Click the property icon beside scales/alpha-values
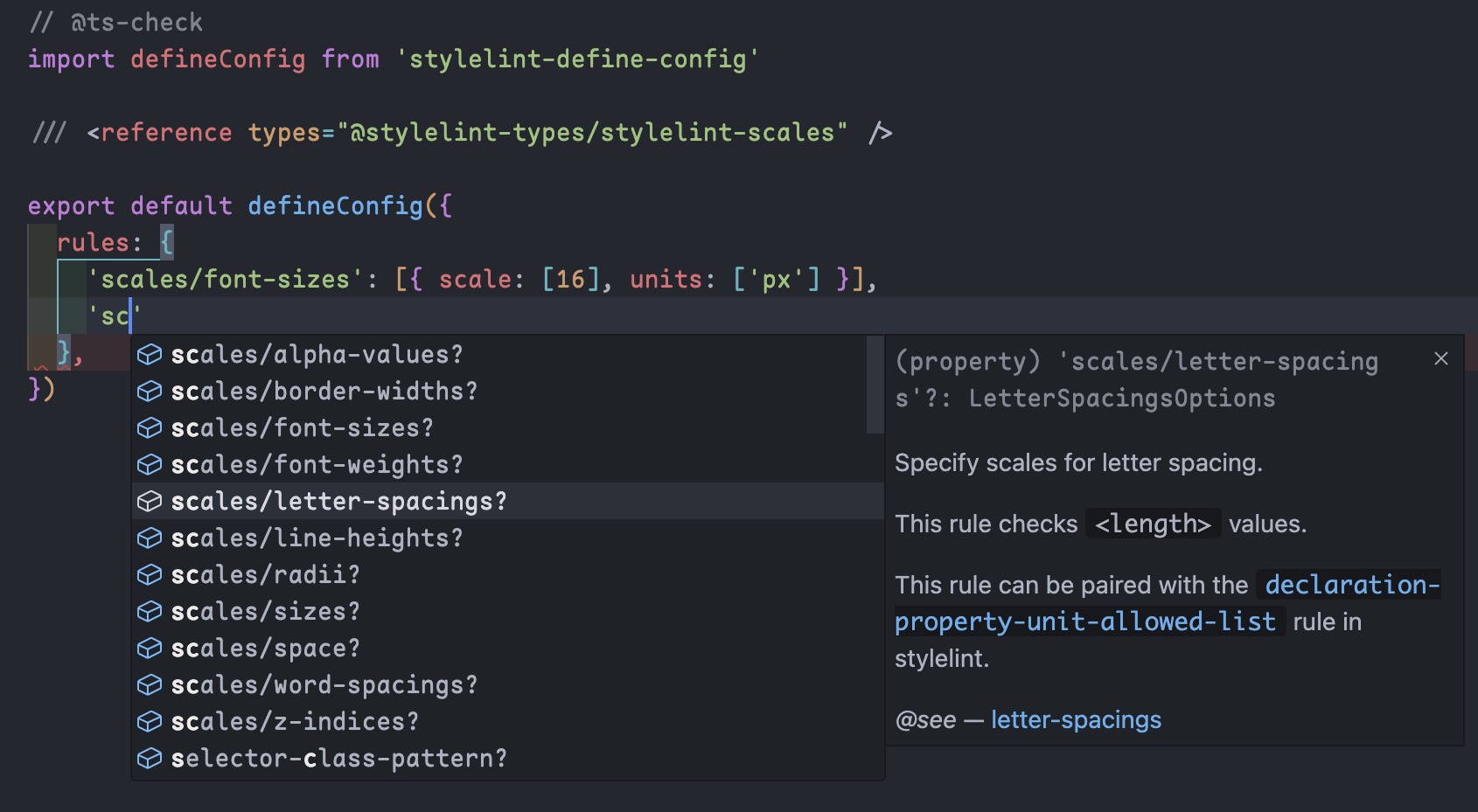 pos(150,354)
